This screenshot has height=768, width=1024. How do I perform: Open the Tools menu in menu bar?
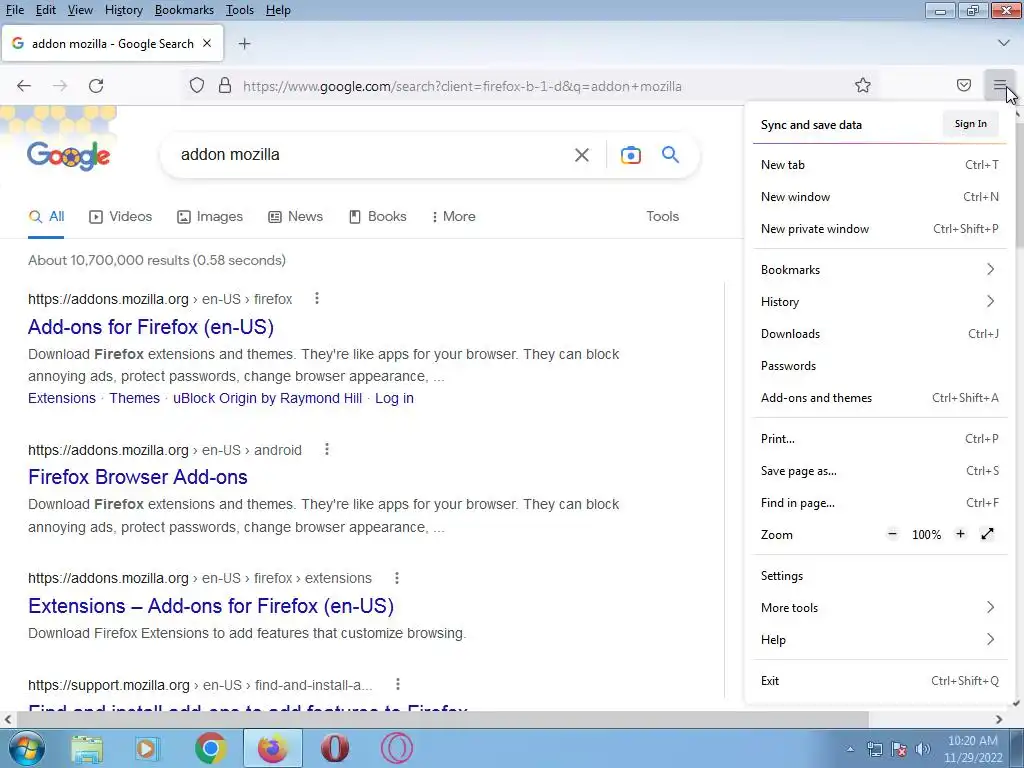tap(240, 10)
